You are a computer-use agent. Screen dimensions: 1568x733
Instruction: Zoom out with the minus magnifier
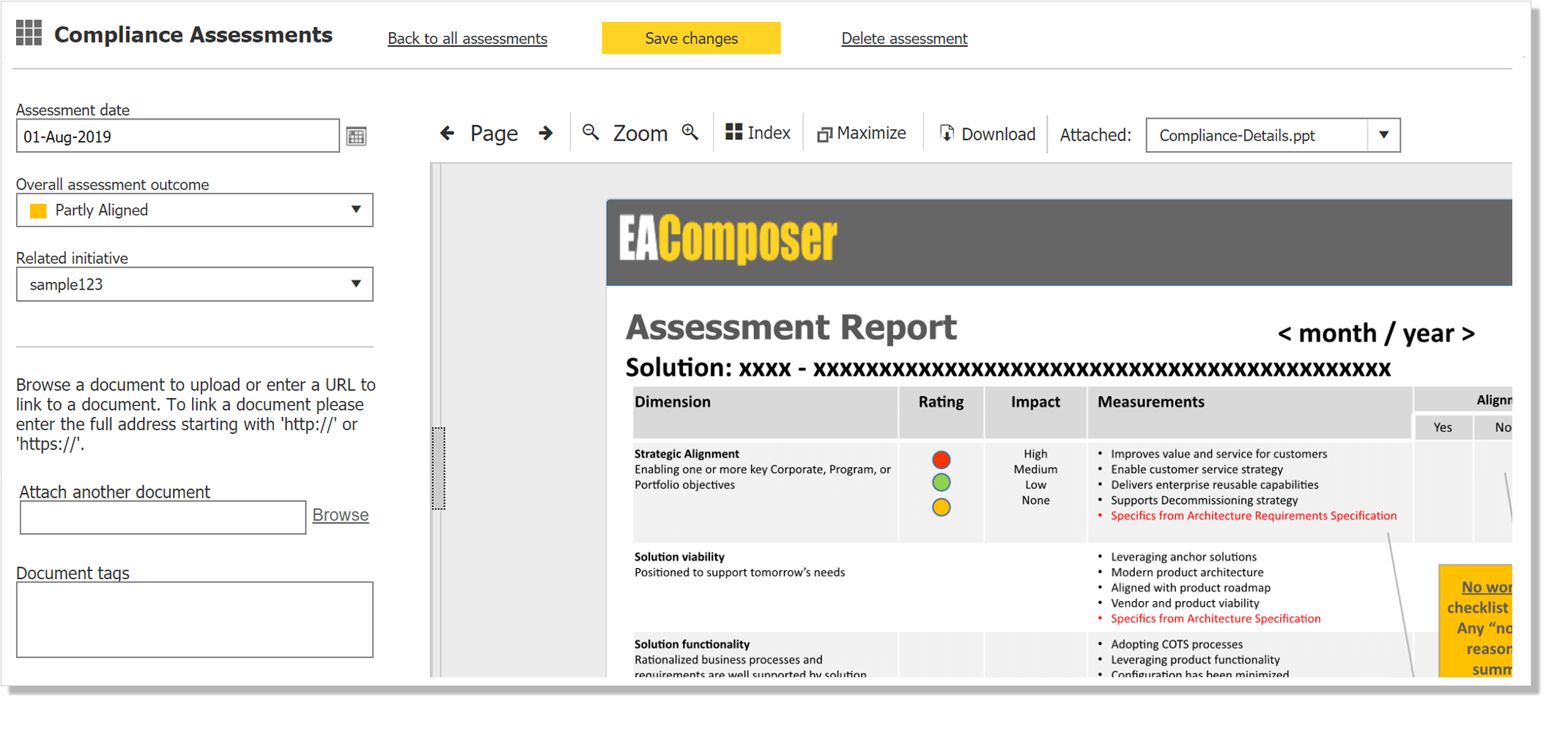[x=591, y=132]
